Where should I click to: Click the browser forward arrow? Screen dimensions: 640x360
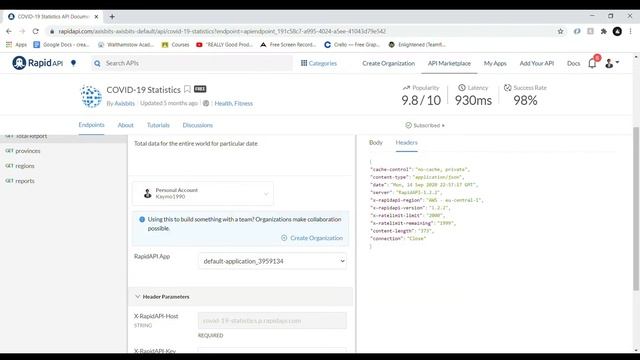(x=22, y=31)
